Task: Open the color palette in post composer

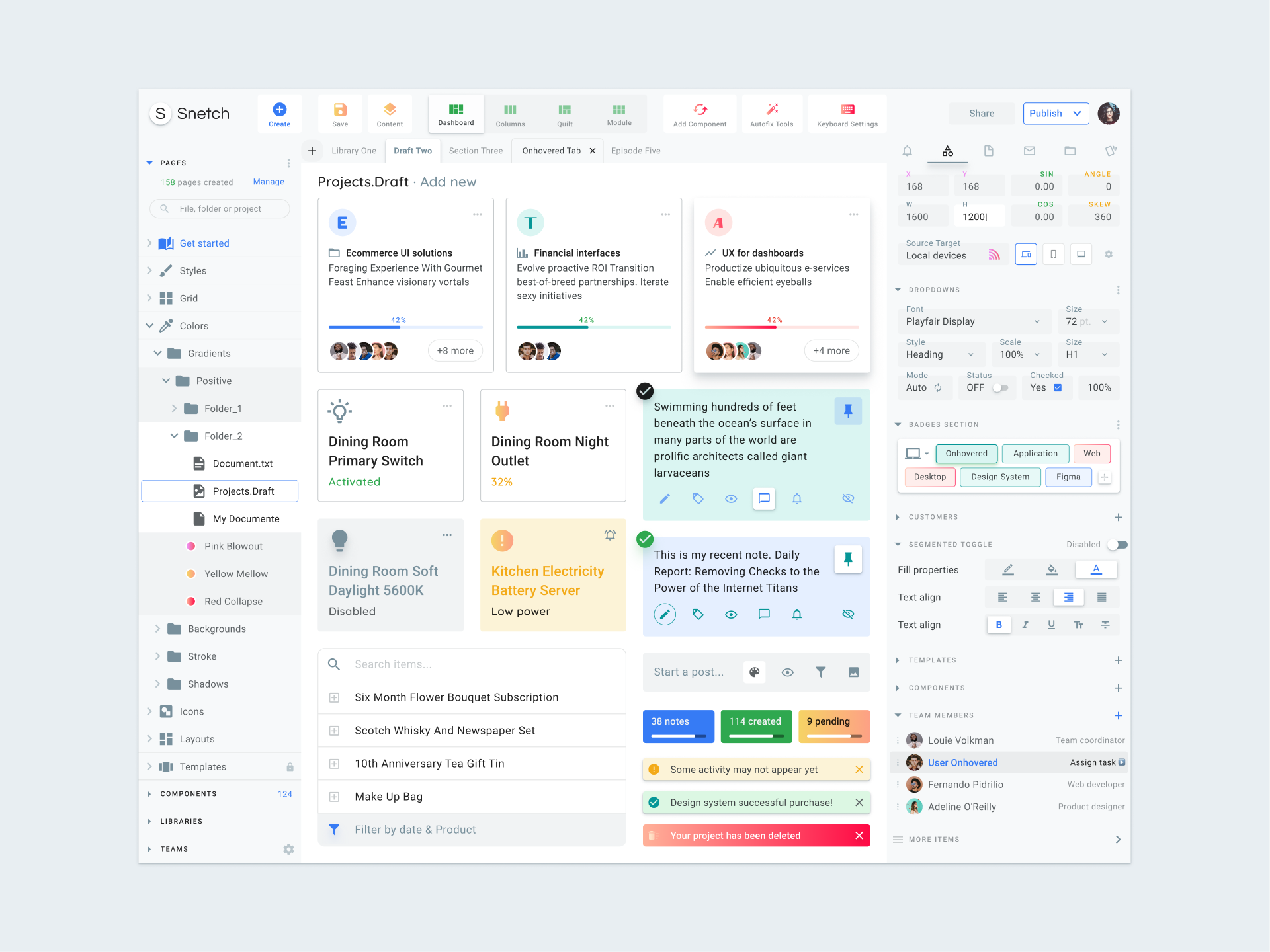Action: pyautogui.click(x=754, y=672)
